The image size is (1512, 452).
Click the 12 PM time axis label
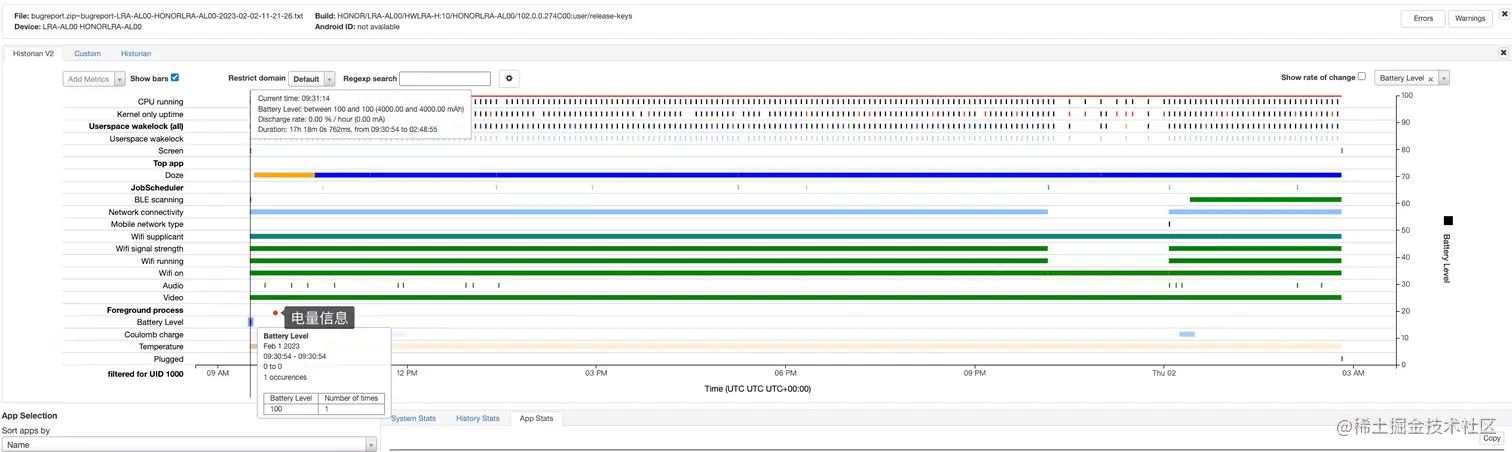tap(407, 373)
